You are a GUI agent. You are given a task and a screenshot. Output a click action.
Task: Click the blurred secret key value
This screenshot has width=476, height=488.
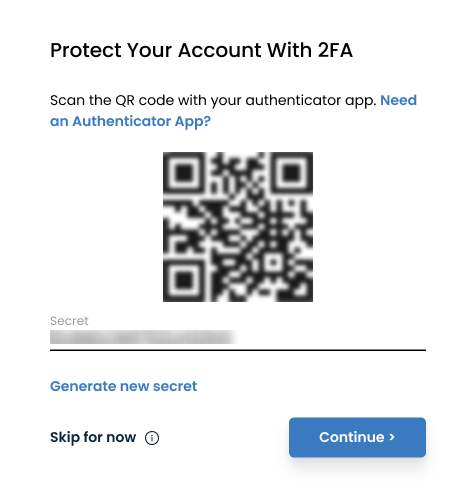[x=143, y=337]
